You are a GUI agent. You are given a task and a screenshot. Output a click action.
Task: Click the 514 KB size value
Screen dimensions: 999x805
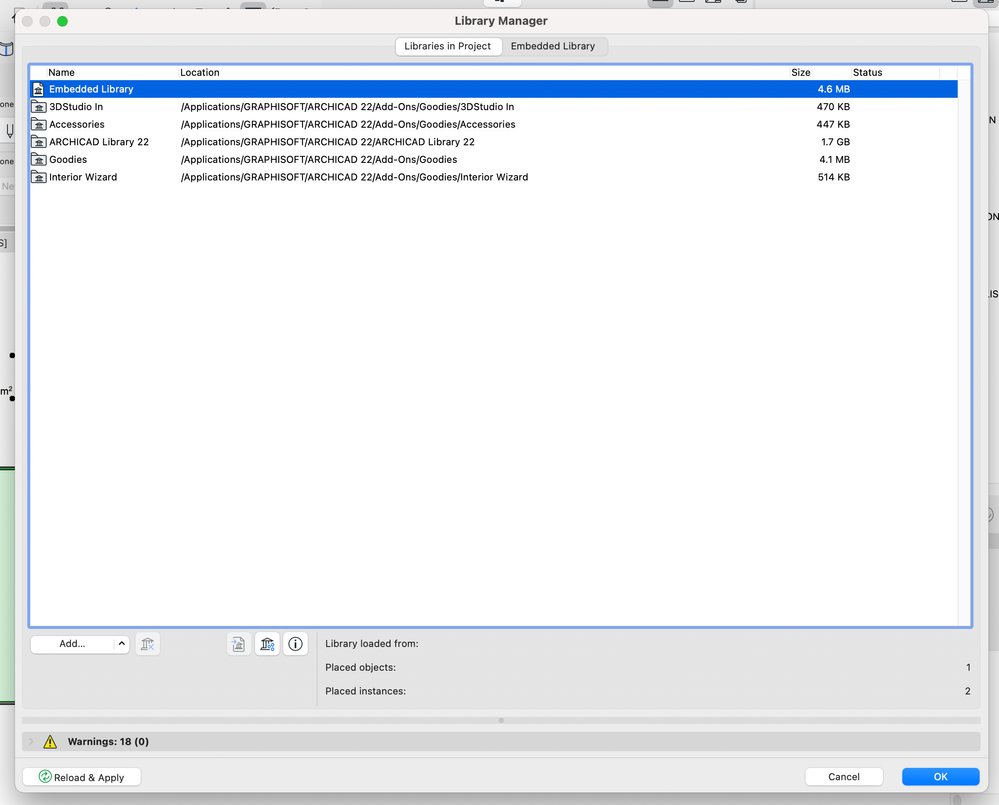pyautogui.click(x=833, y=177)
